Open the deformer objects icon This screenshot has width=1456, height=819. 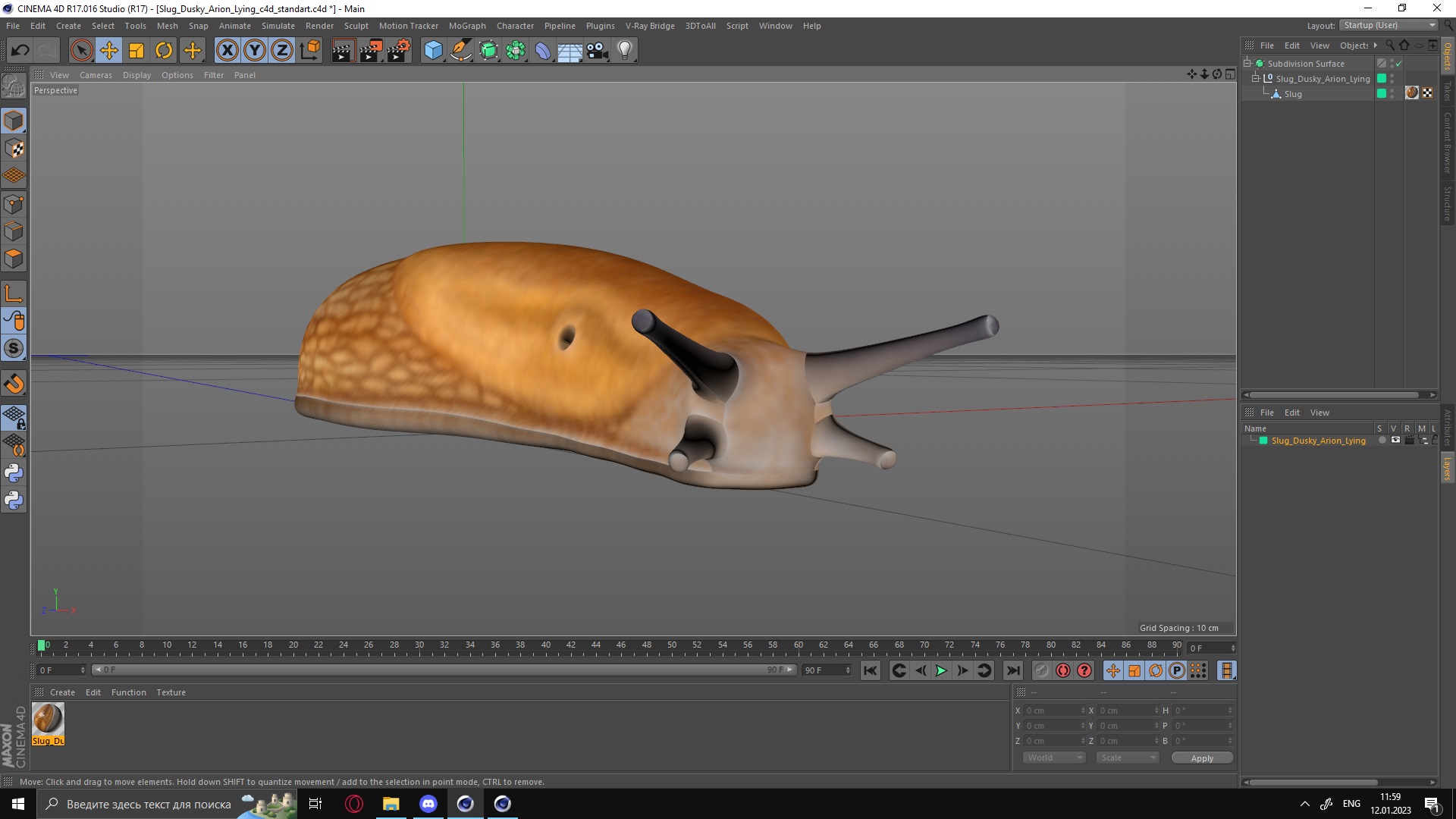543,50
